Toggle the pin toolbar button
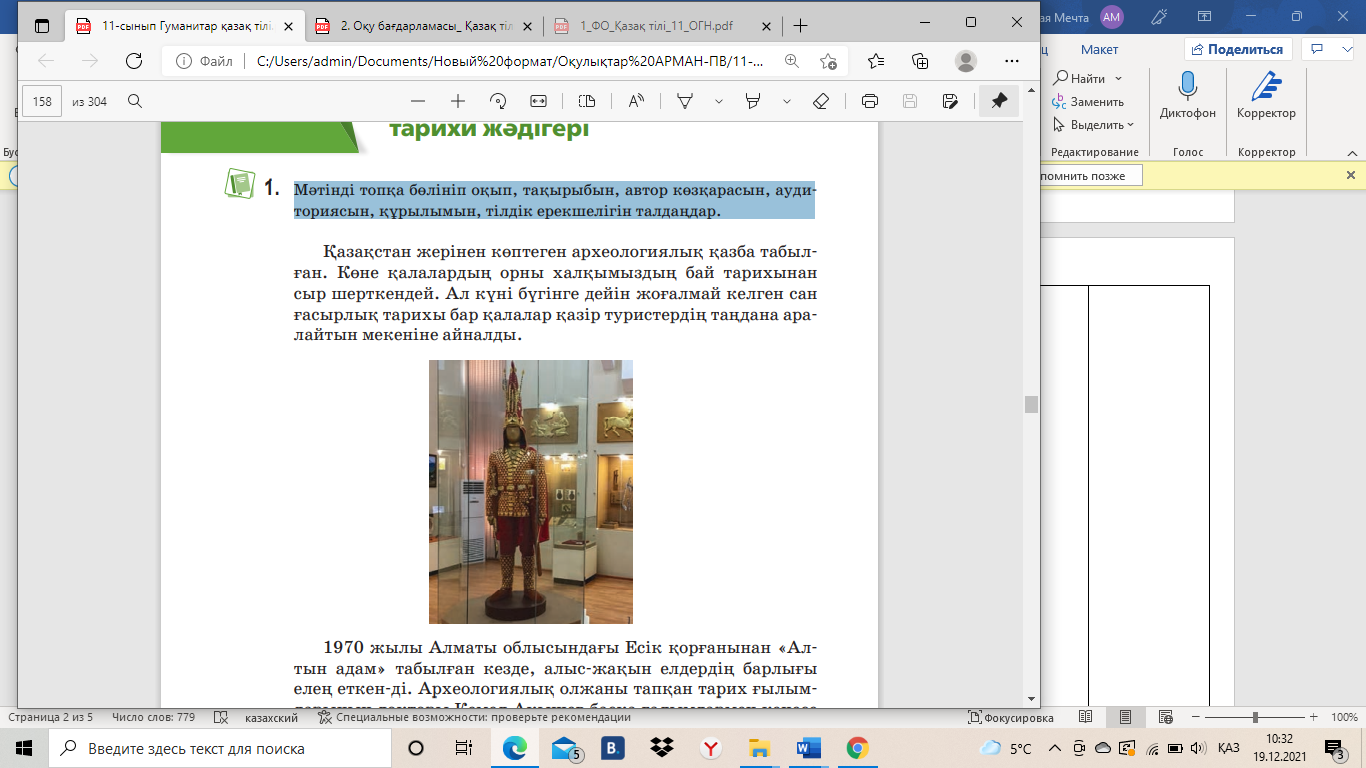 [x=998, y=101]
